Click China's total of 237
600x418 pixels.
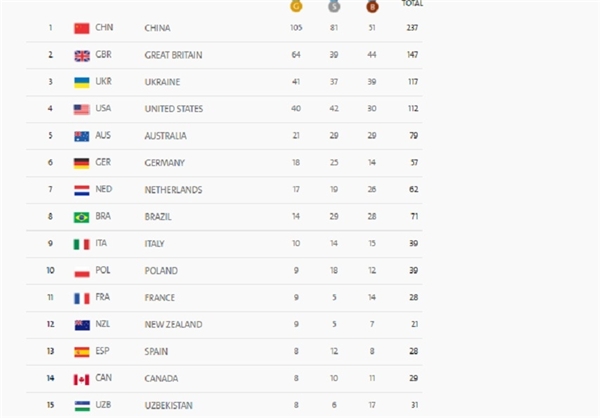(x=412, y=28)
